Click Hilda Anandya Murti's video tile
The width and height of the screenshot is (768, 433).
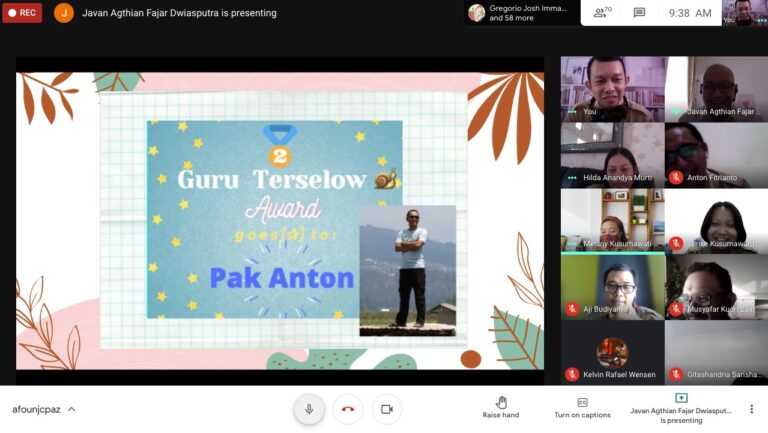click(612, 155)
